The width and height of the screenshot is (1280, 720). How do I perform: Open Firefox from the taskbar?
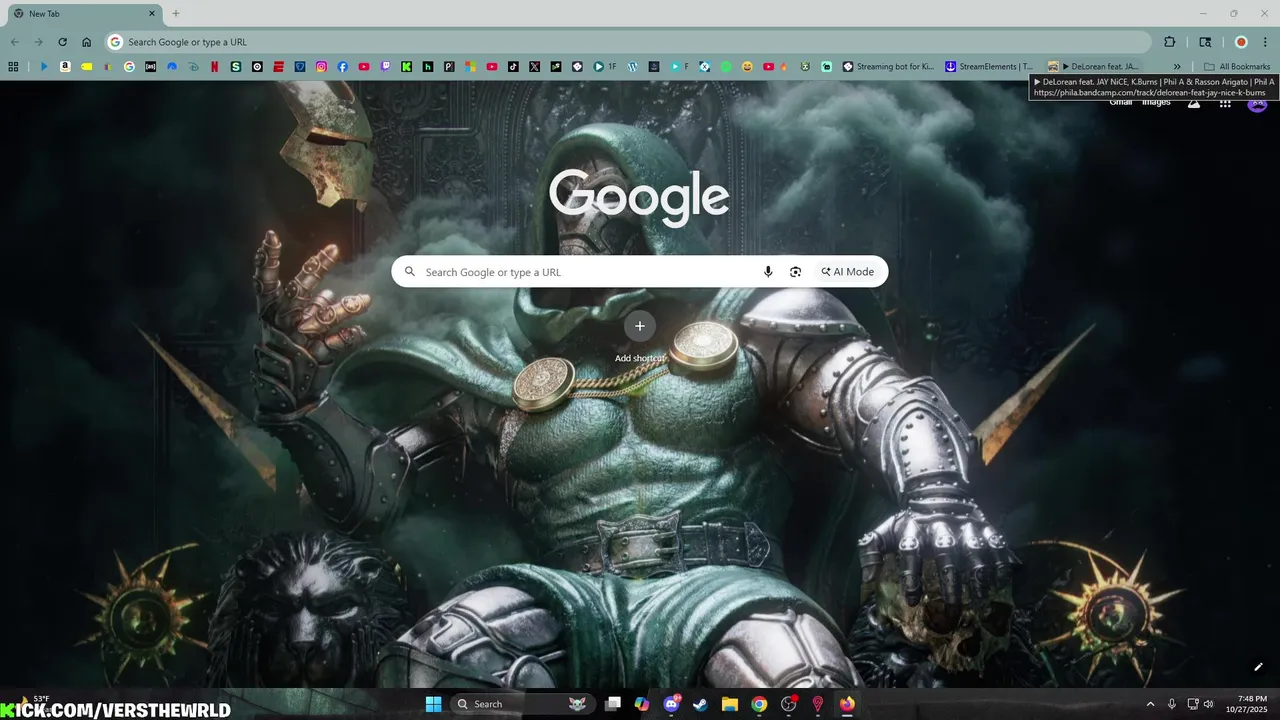coord(847,704)
